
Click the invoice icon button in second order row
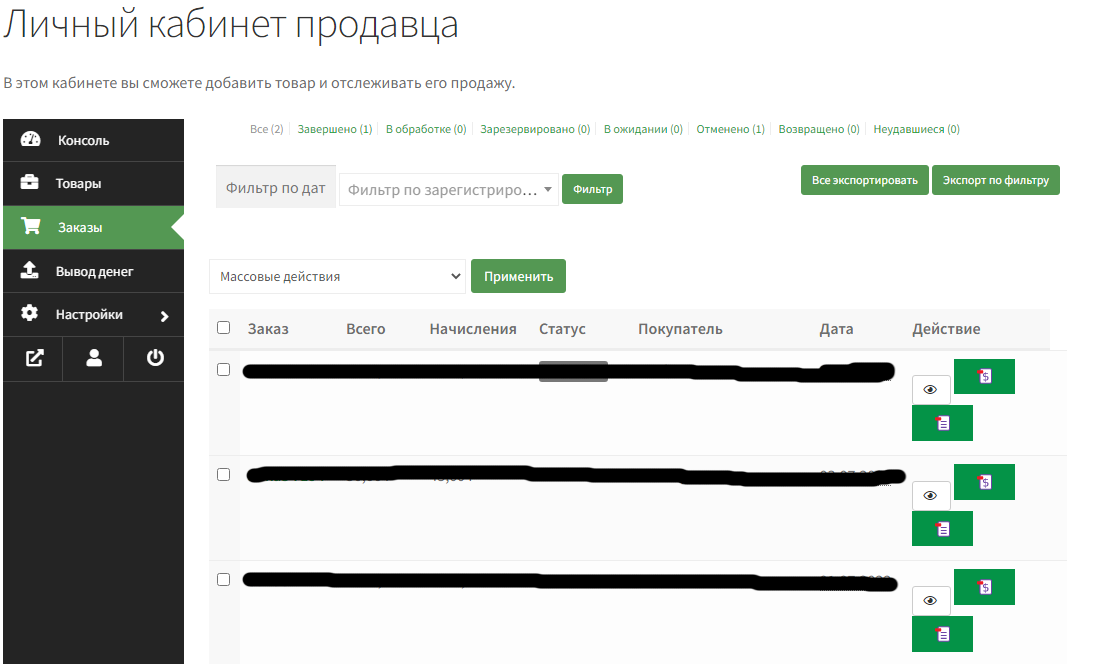[x=984, y=482]
